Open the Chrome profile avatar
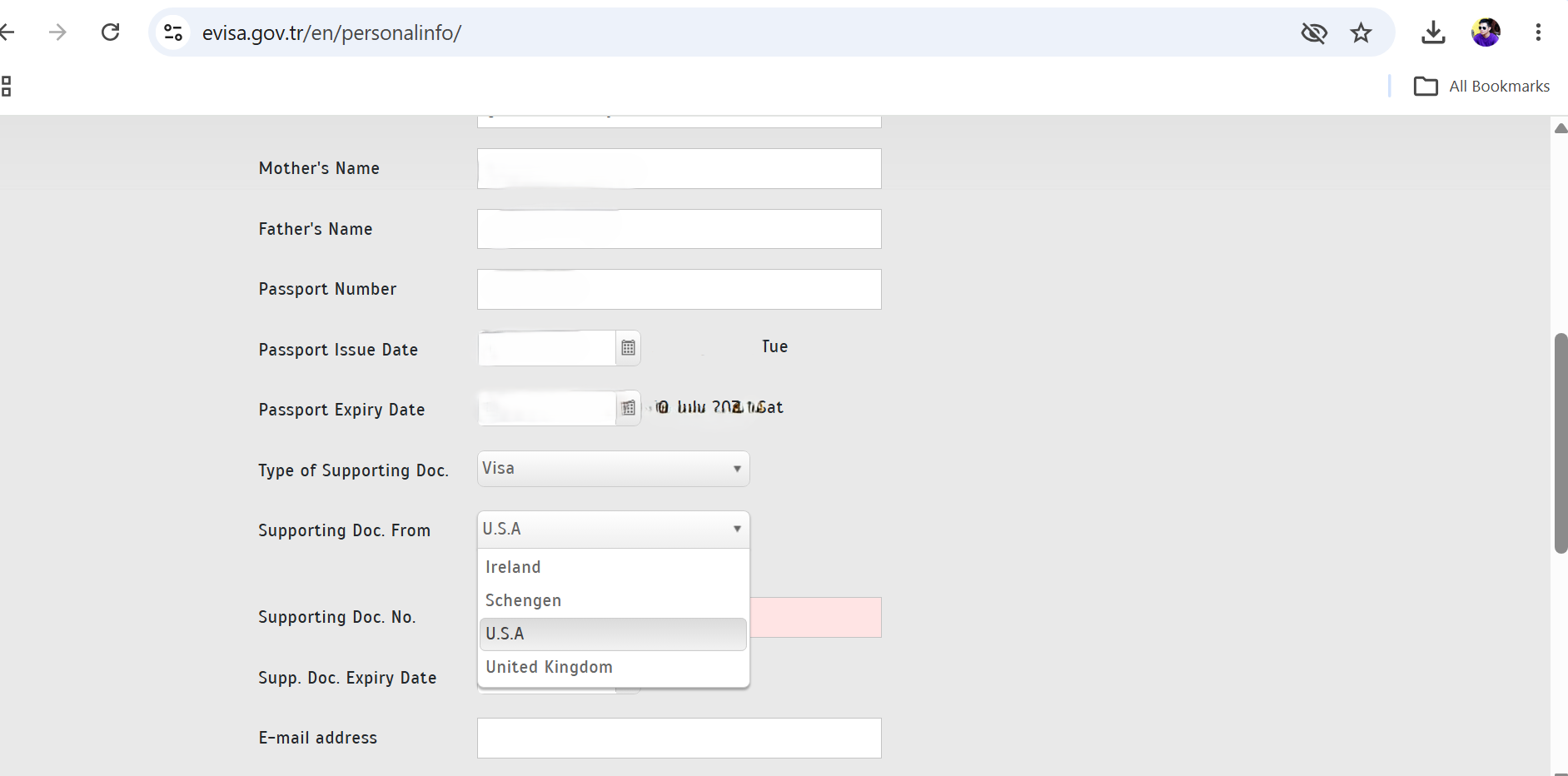Image resolution: width=1568 pixels, height=776 pixels. point(1486,32)
